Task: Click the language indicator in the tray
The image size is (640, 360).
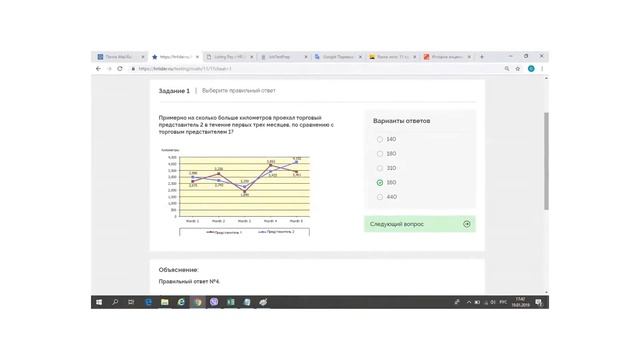Action: (x=503, y=302)
